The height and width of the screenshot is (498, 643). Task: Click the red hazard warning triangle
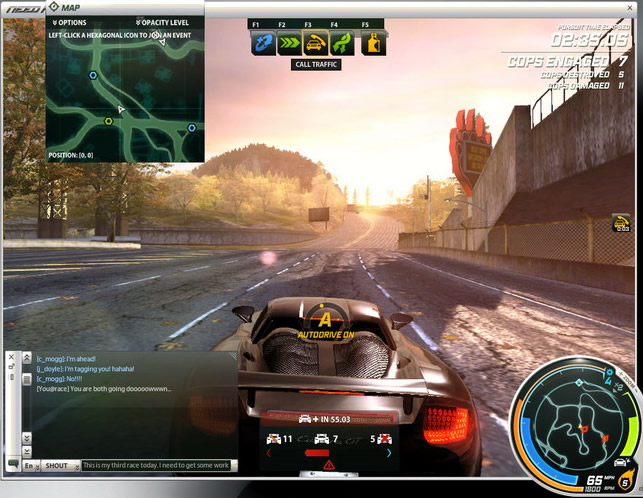tap(328, 465)
